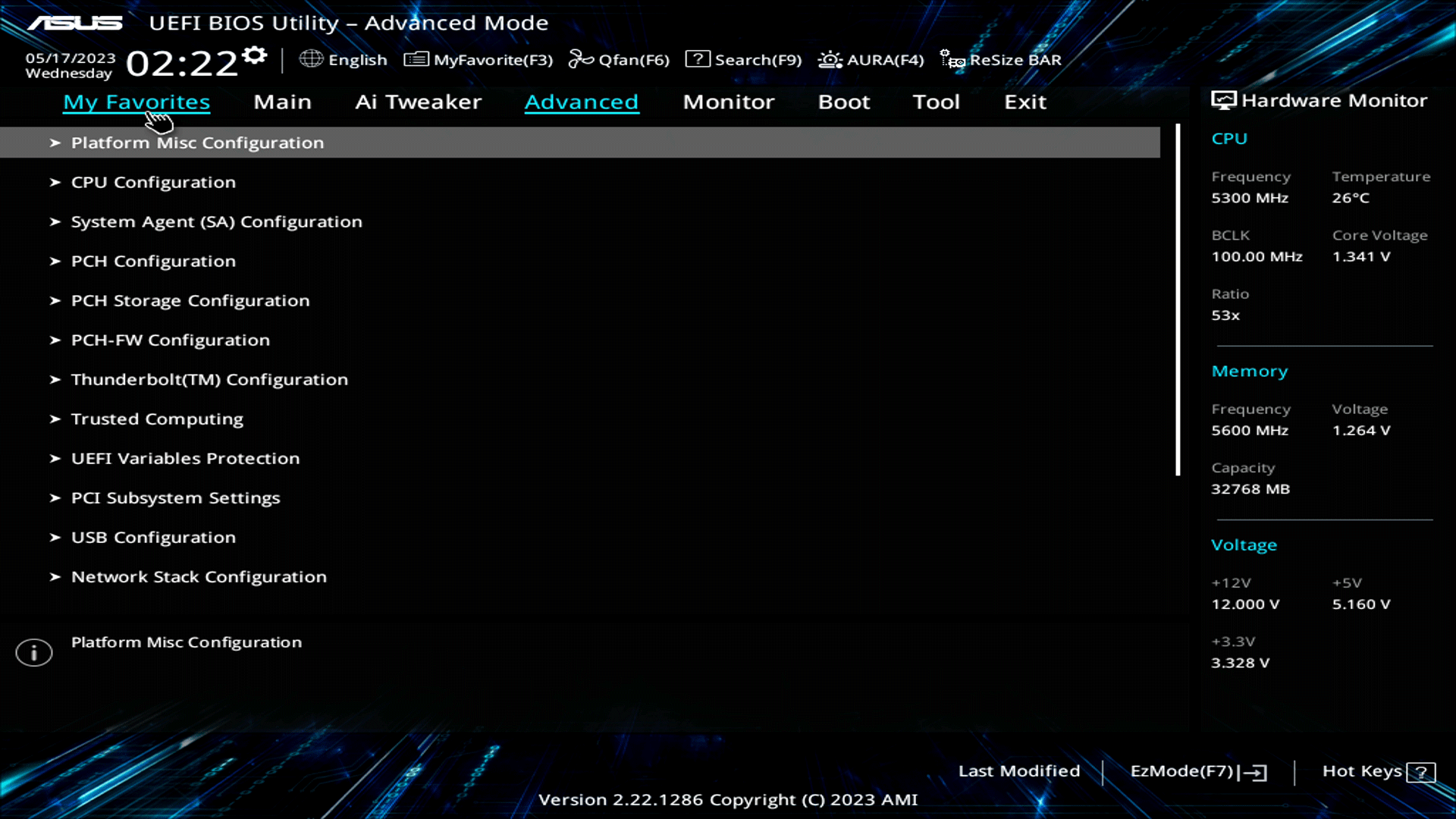Click the EzMode(F7) button
Image resolution: width=1456 pixels, height=819 pixels.
coord(1197,771)
